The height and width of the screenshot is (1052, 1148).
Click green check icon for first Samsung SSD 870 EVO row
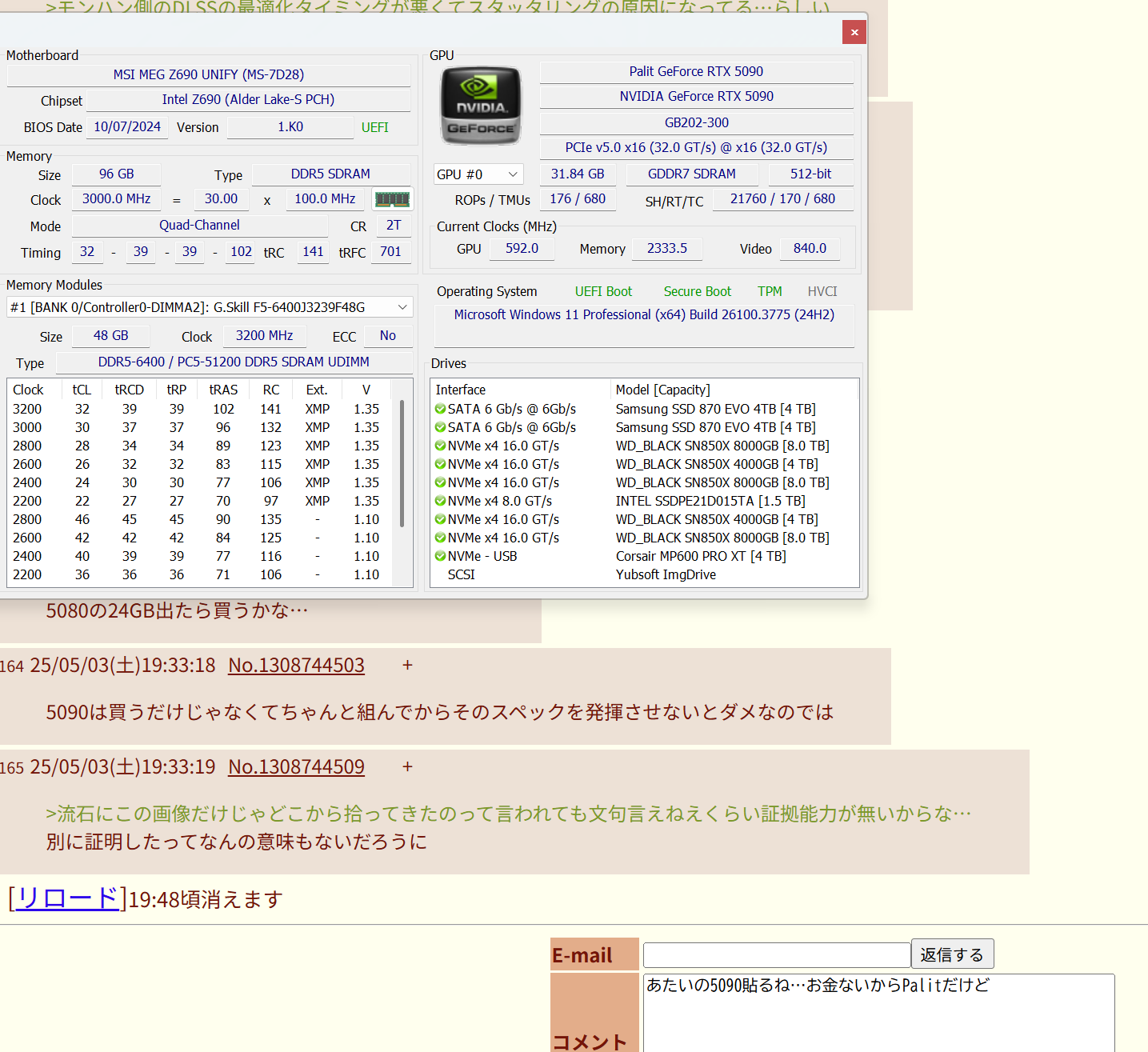click(440, 409)
